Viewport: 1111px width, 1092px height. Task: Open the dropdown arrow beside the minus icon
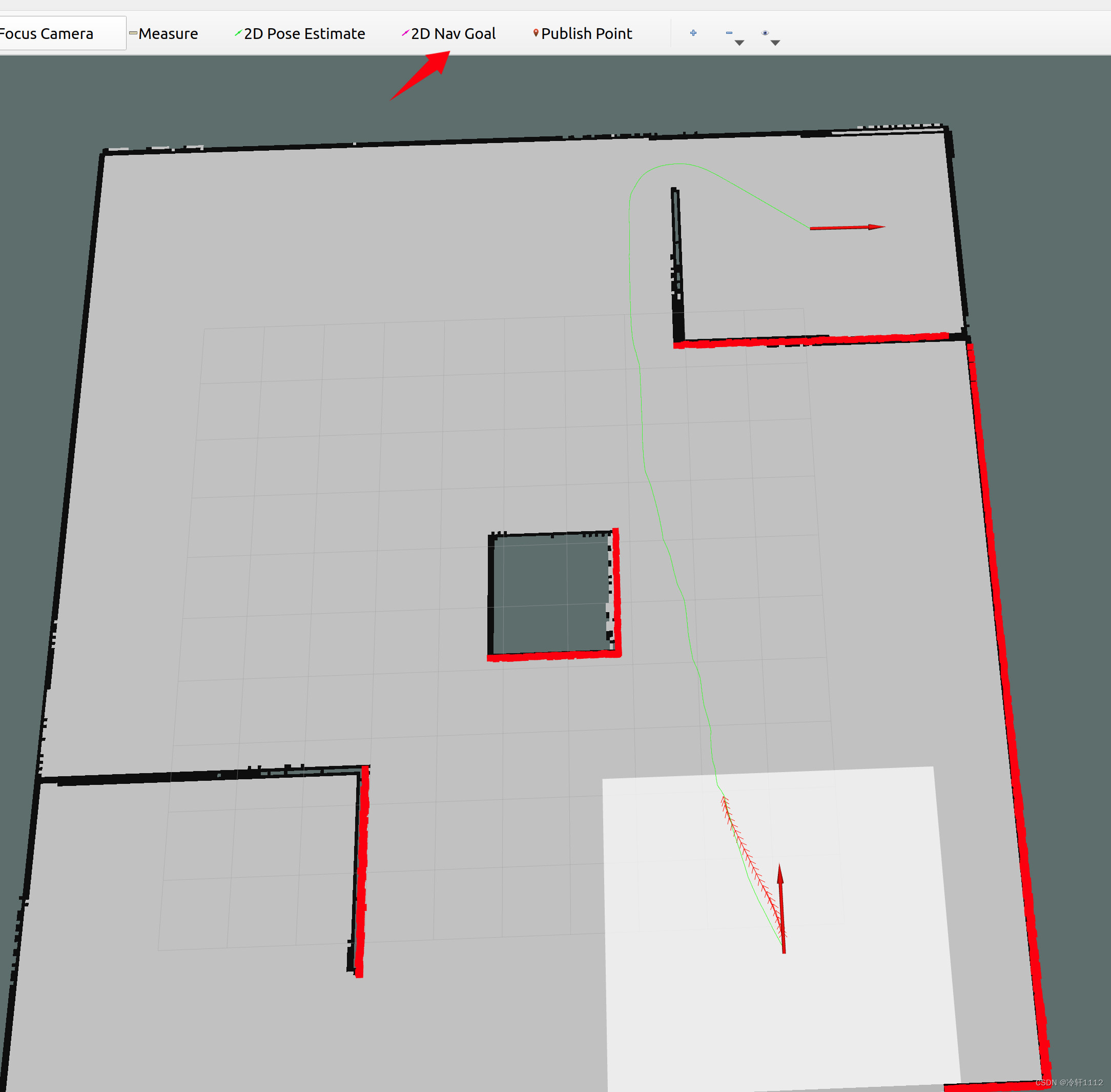tap(739, 43)
